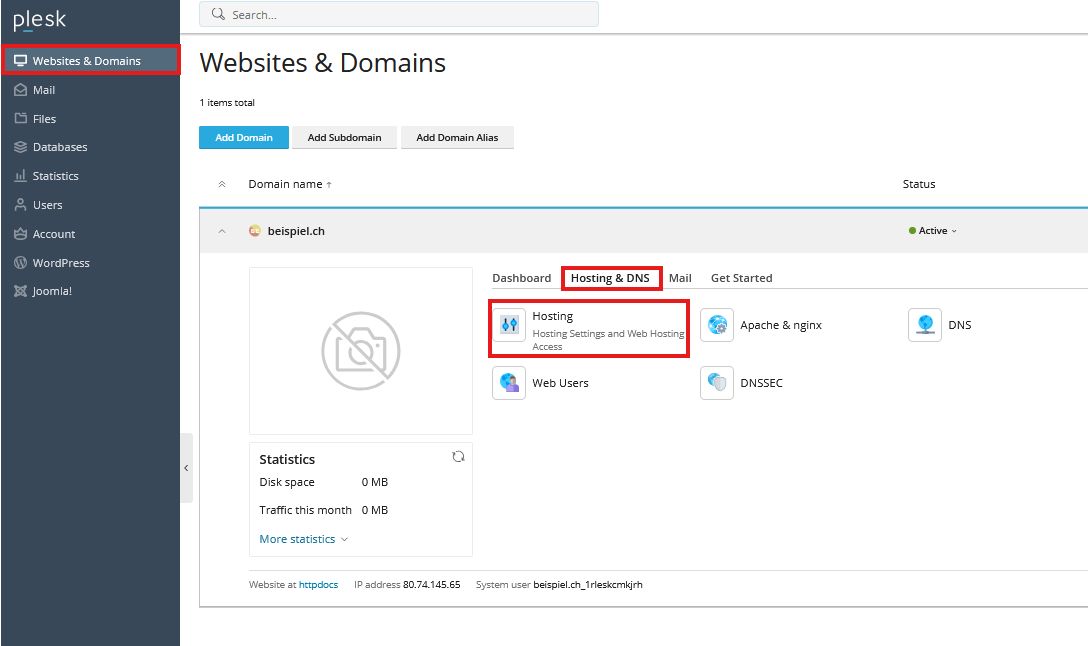The height and width of the screenshot is (646, 1088).
Task: Open WordPress in the sidebar
Action: click(x=60, y=263)
